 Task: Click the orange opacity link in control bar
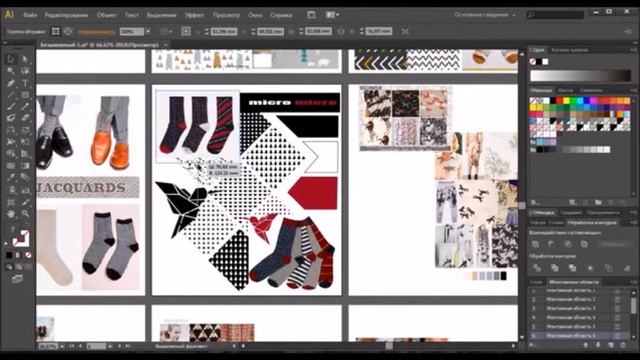(96, 31)
